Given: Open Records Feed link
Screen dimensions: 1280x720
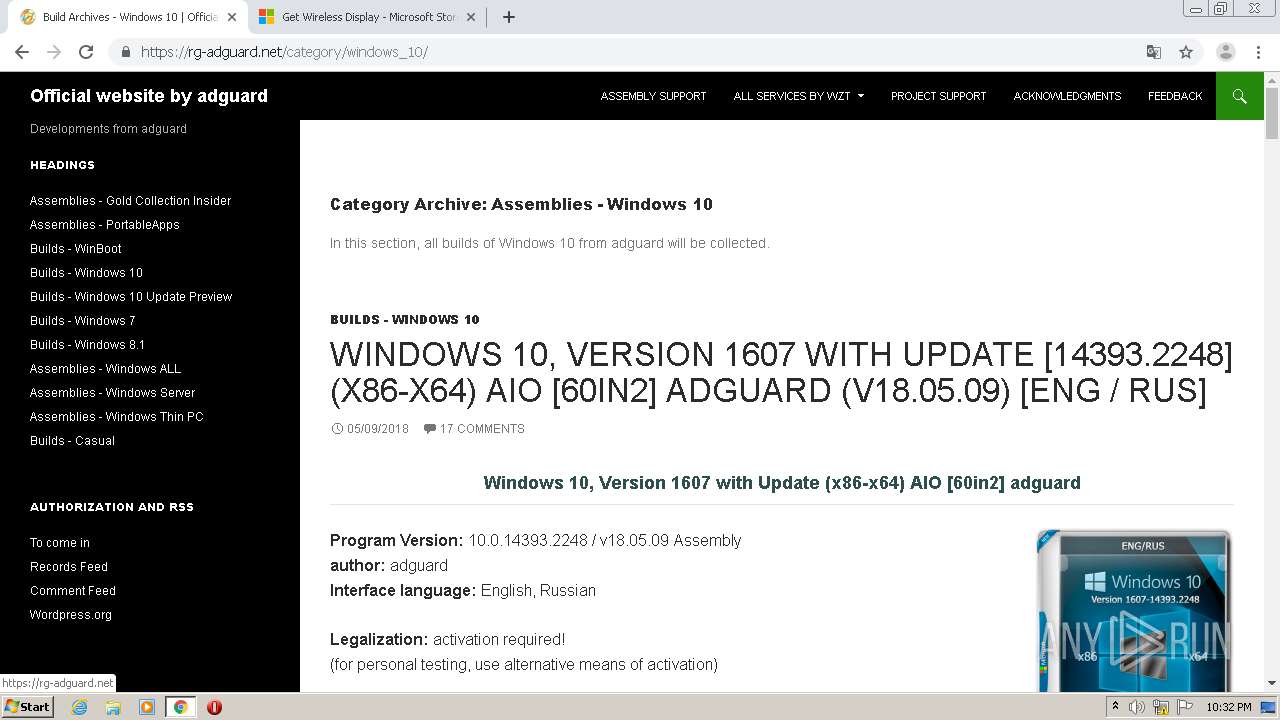Looking at the screenshot, I should (69, 567).
